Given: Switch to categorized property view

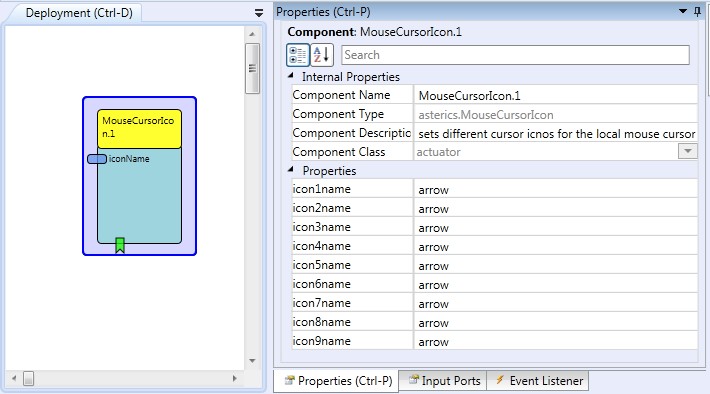Looking at the screenshot, I should 297,55.
